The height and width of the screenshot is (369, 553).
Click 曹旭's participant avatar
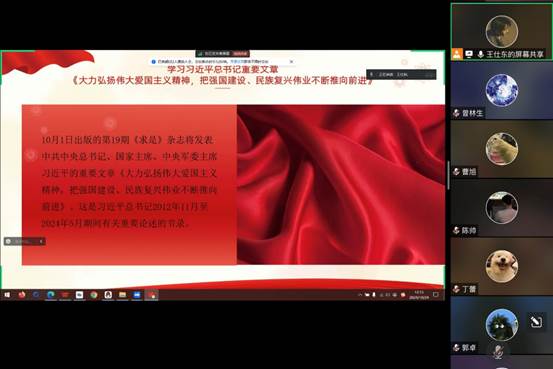tap(502, 149)
